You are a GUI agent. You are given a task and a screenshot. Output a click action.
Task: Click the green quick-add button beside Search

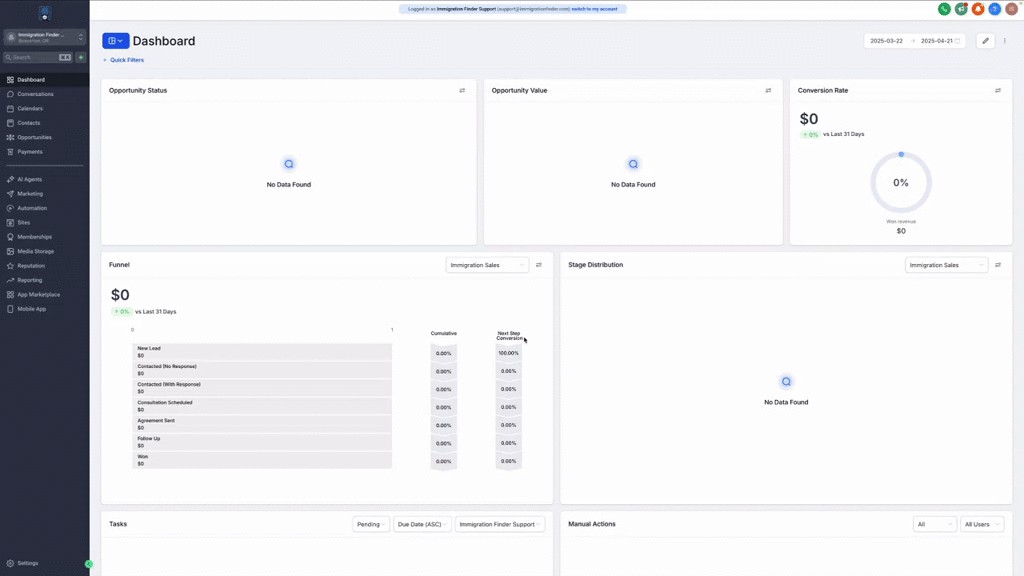coord(81,58)
